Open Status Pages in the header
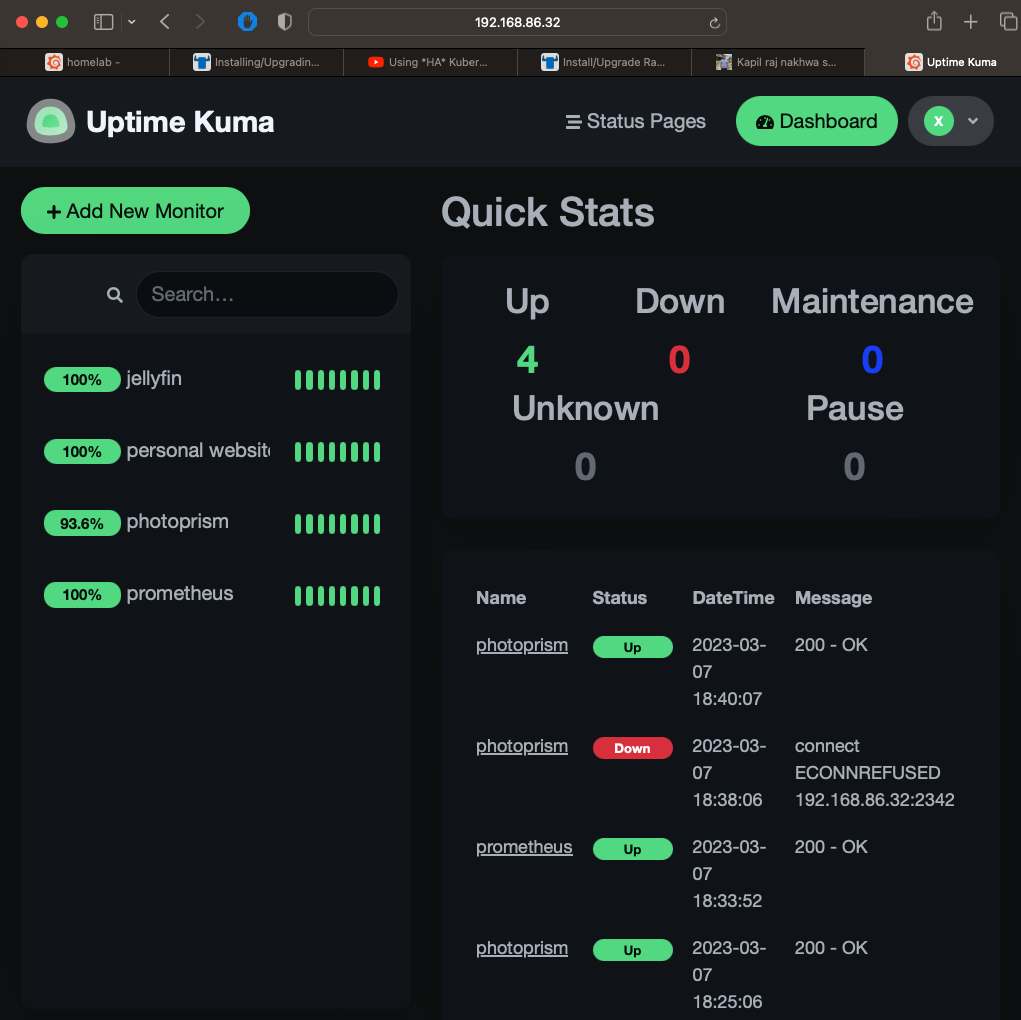 click(x=636, y=121)
